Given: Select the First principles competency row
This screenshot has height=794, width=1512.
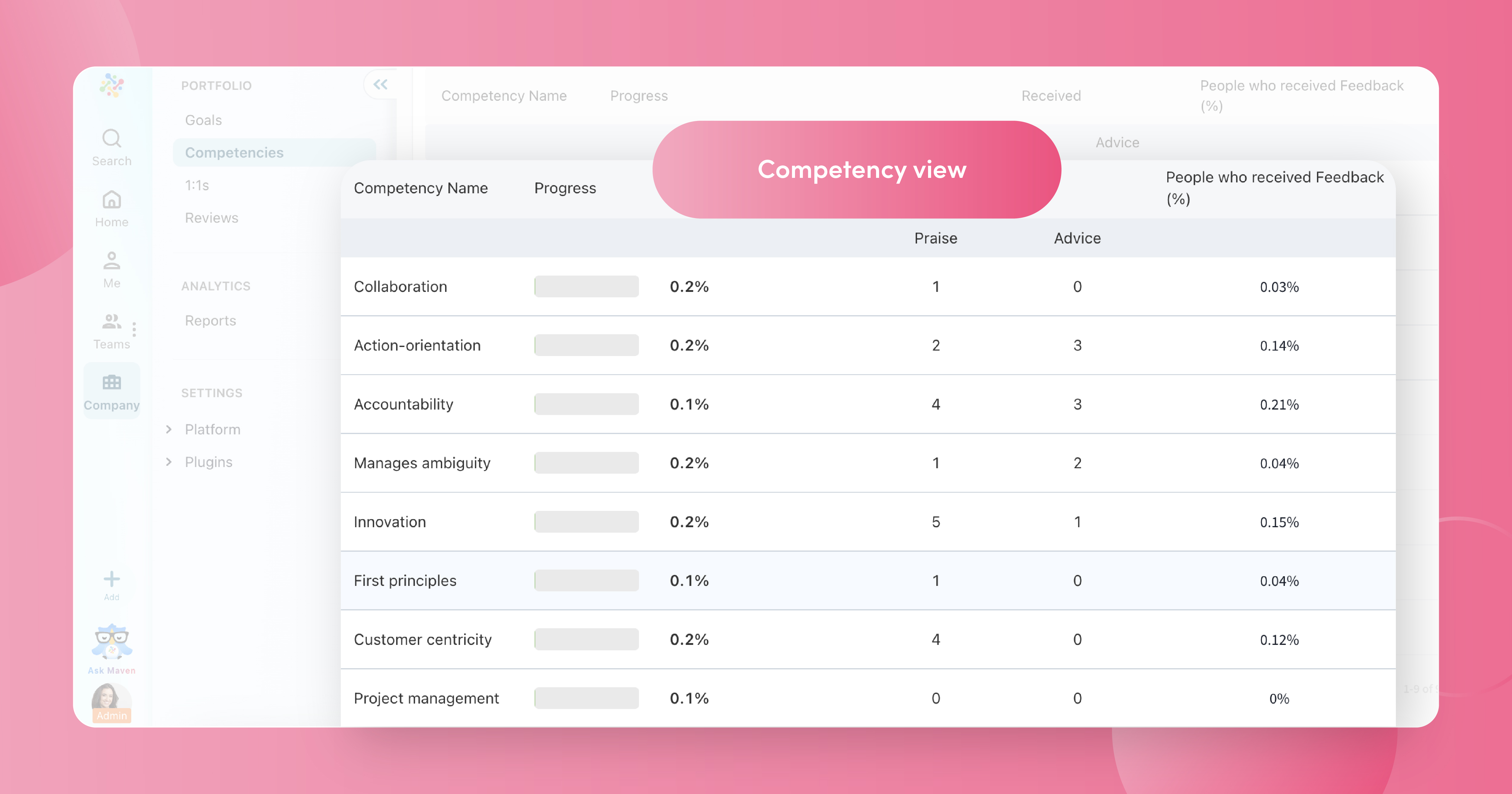Looking at the screenshot, I should coord(405,581).
